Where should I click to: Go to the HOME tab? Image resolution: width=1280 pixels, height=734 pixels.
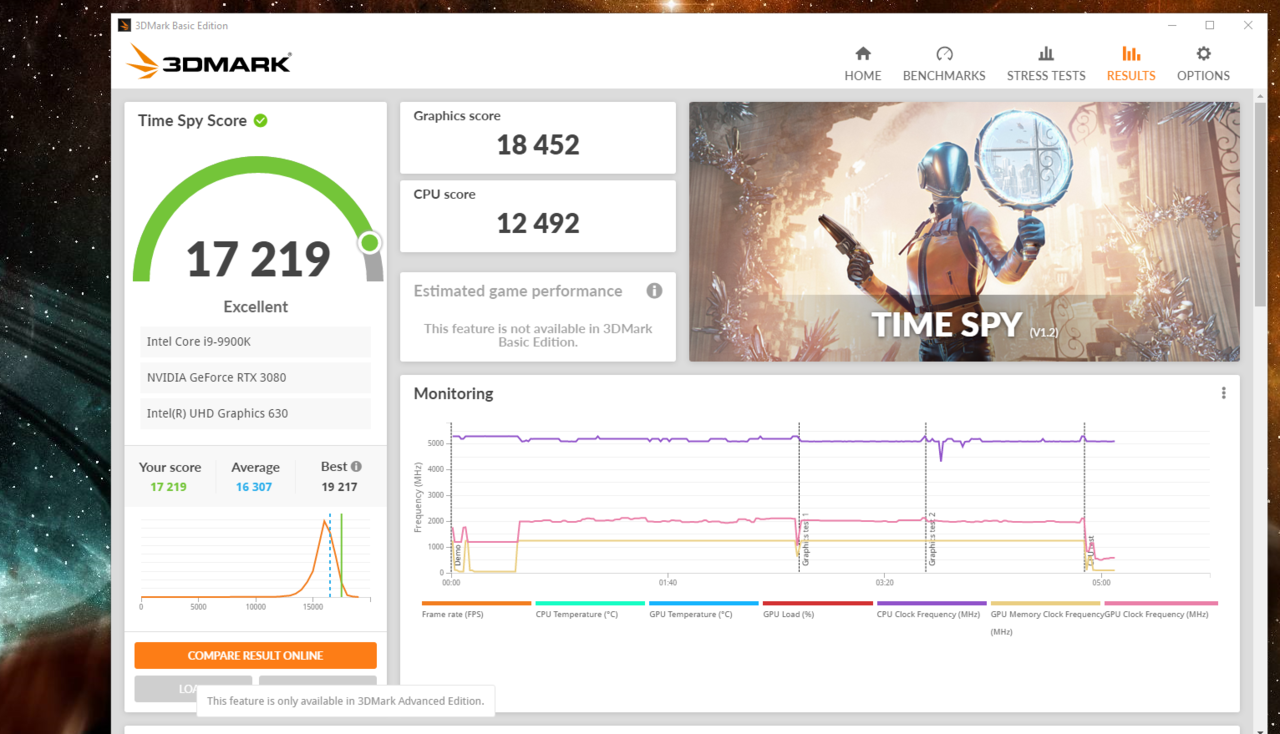click(862, 64)
